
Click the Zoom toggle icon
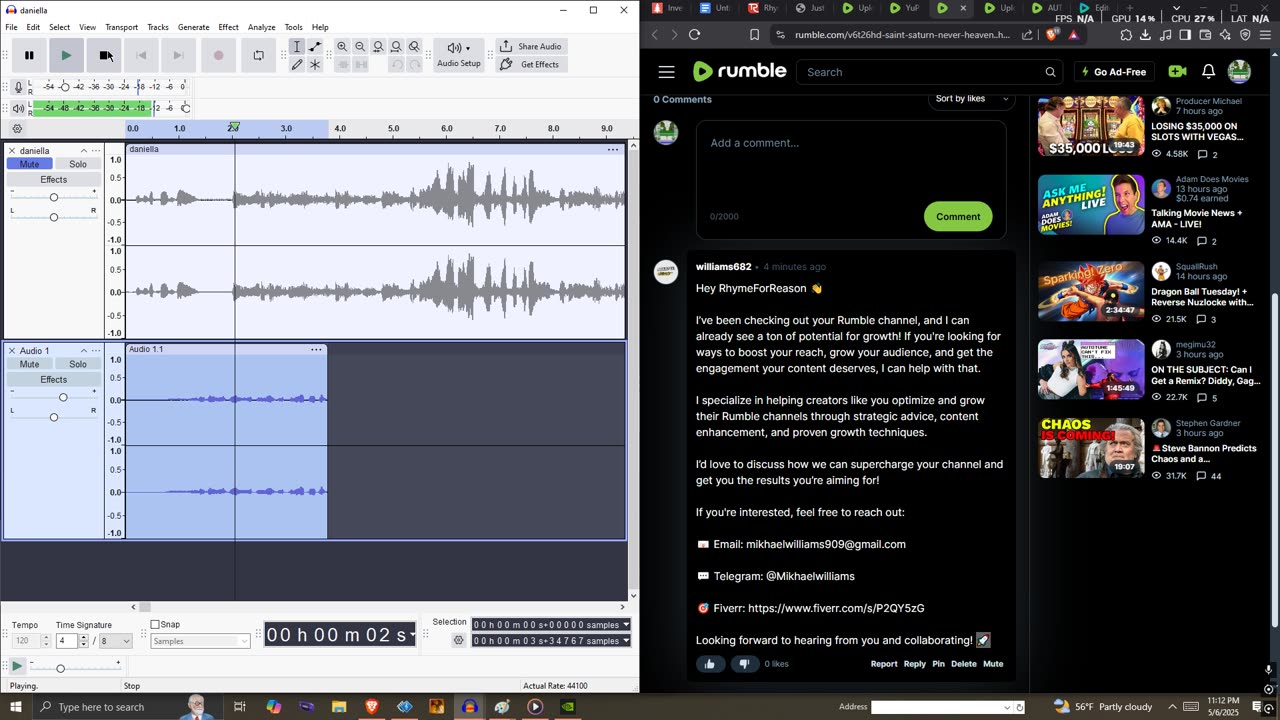414,47
